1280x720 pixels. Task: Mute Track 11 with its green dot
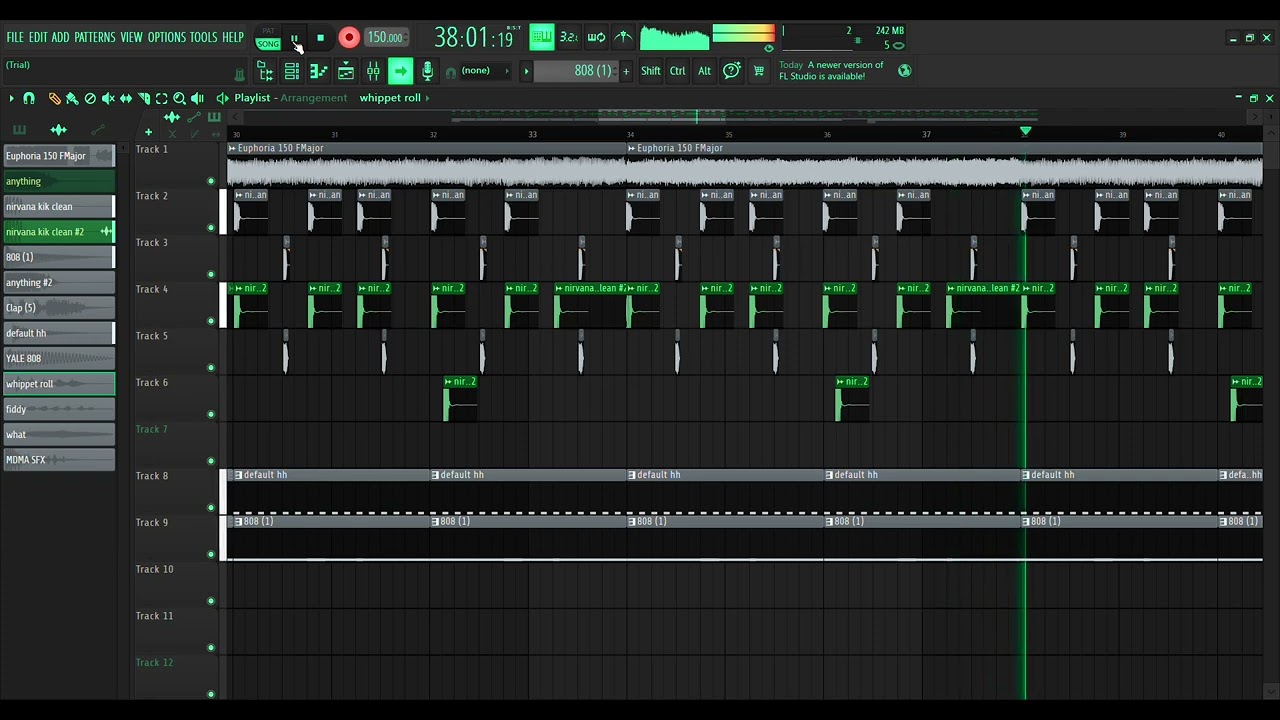pyautogui.click(x=210, y=647)
